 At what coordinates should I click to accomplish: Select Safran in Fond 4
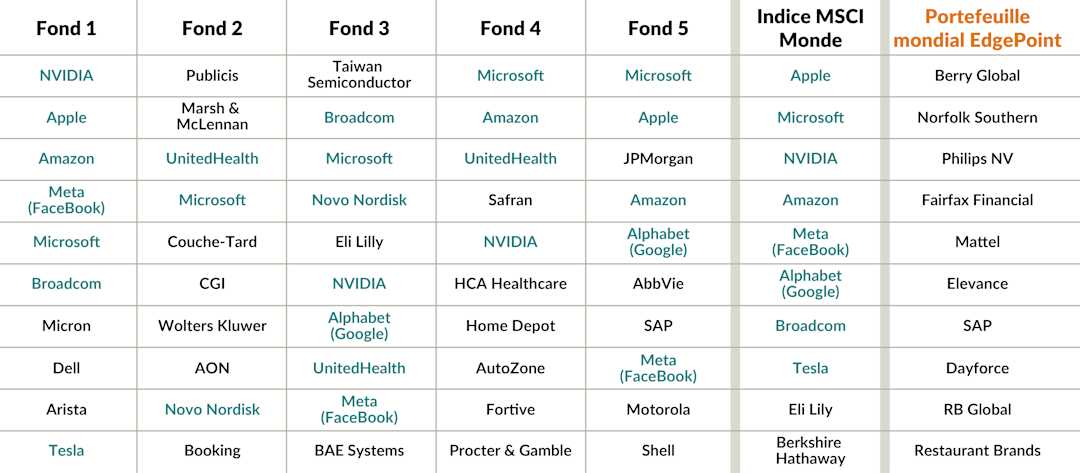510,200
